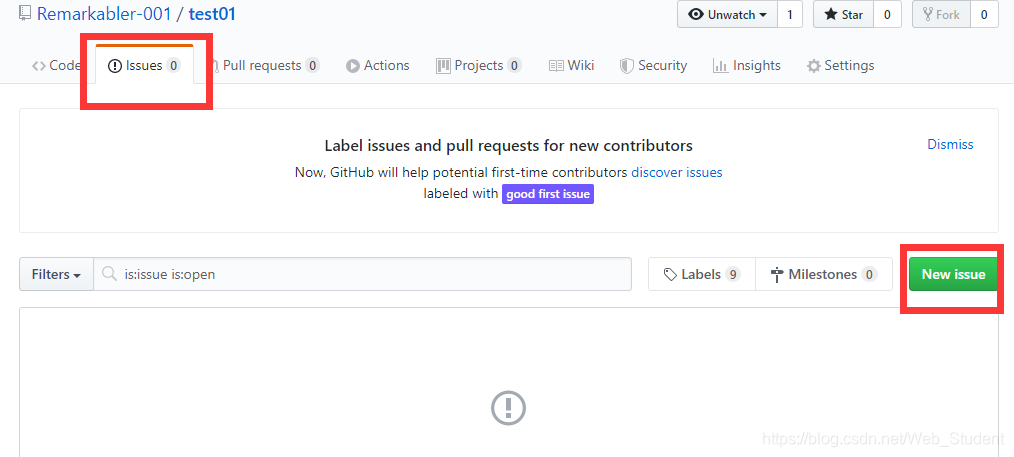The width and height of the screenshot is (1014, 457).
Task: Open the Security tab
Action: coord(653,65)
